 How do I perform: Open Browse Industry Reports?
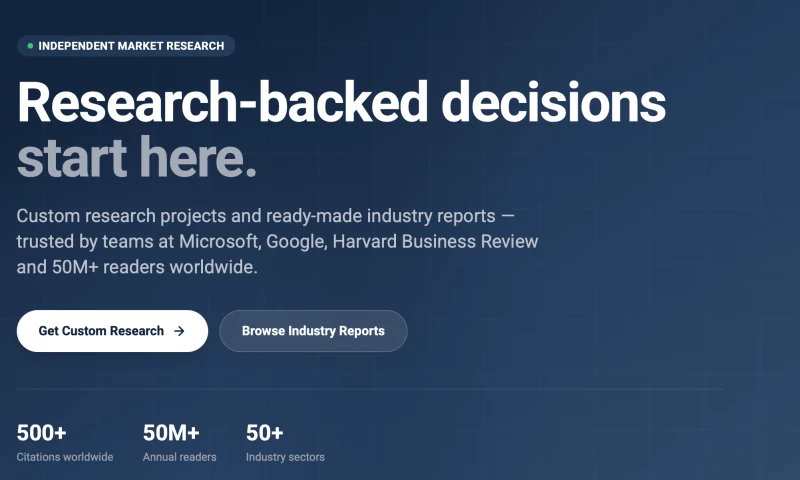(x=313, y=331)
